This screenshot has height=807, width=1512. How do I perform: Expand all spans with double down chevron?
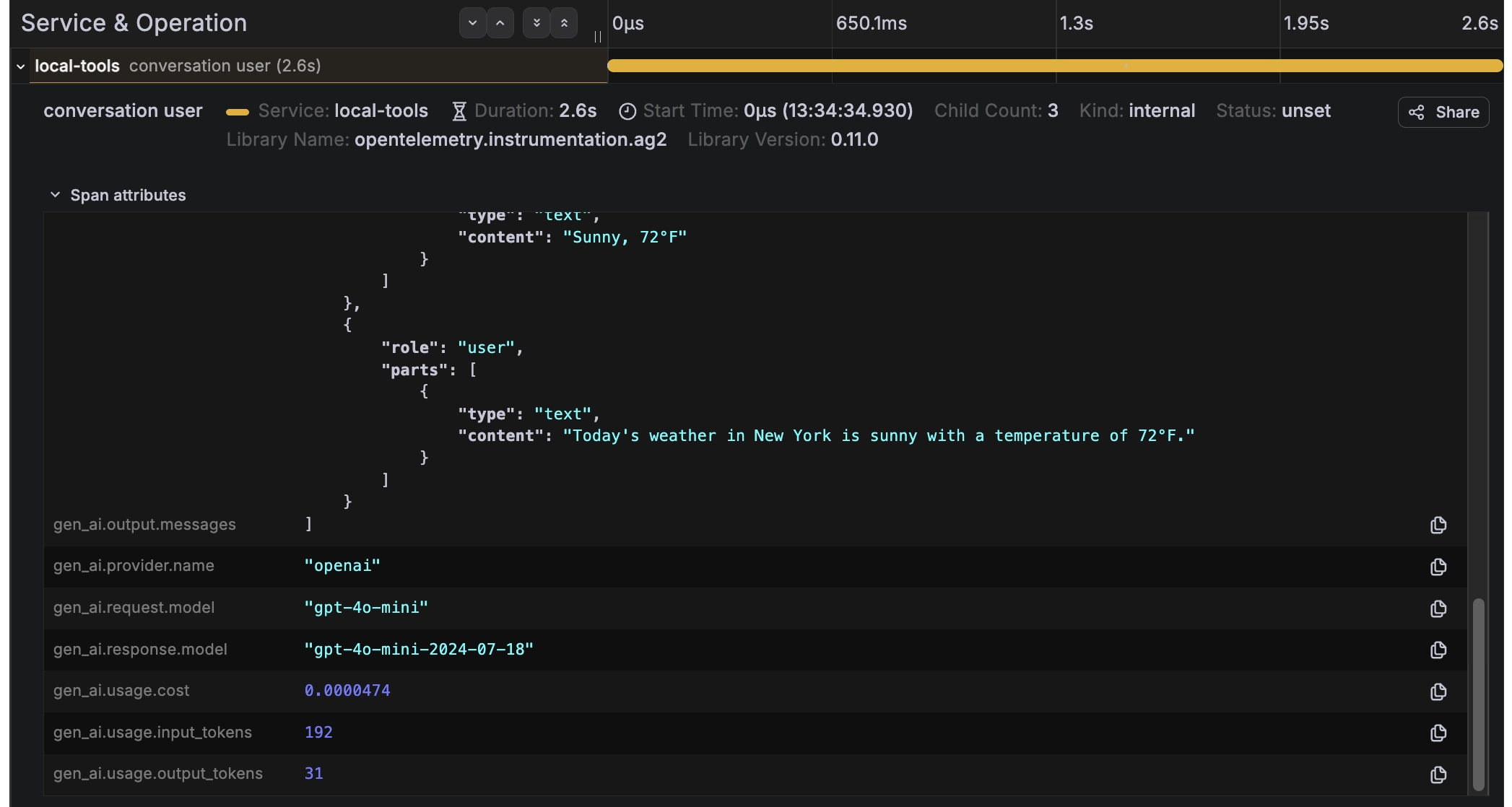tap(536, 23)
